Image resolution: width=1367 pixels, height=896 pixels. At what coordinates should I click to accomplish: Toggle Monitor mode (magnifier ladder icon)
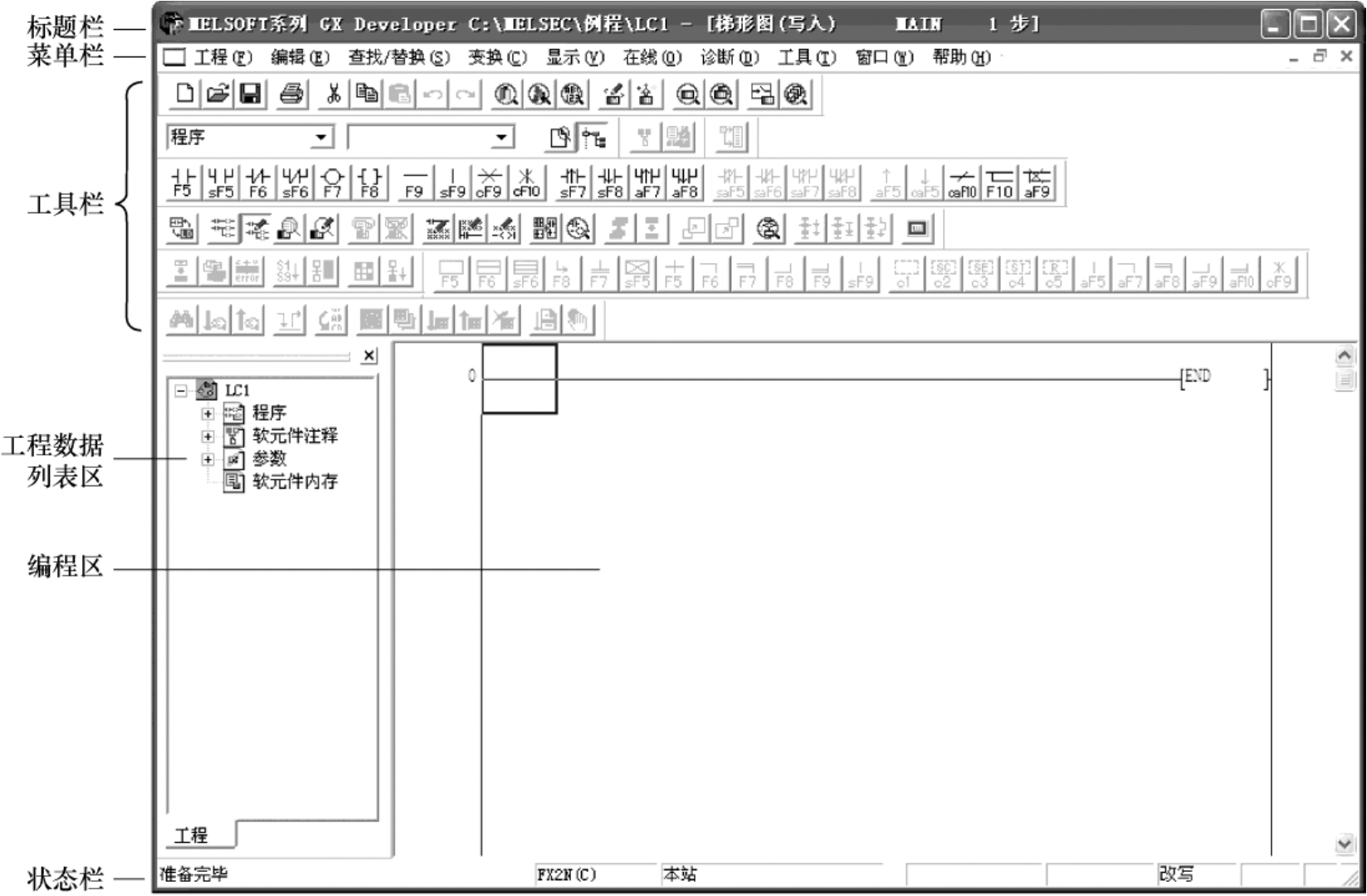tap(289, 228)
